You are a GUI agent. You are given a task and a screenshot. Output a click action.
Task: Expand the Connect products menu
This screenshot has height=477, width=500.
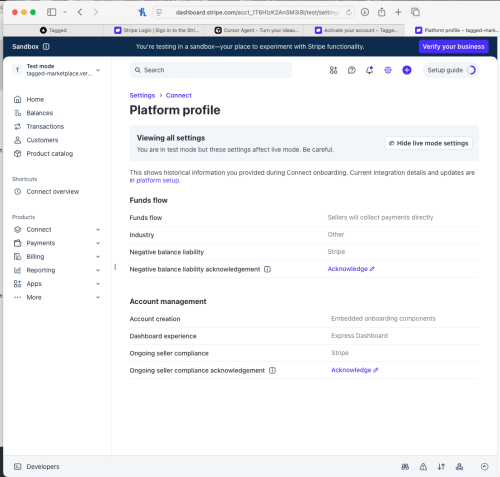(57, 230)
